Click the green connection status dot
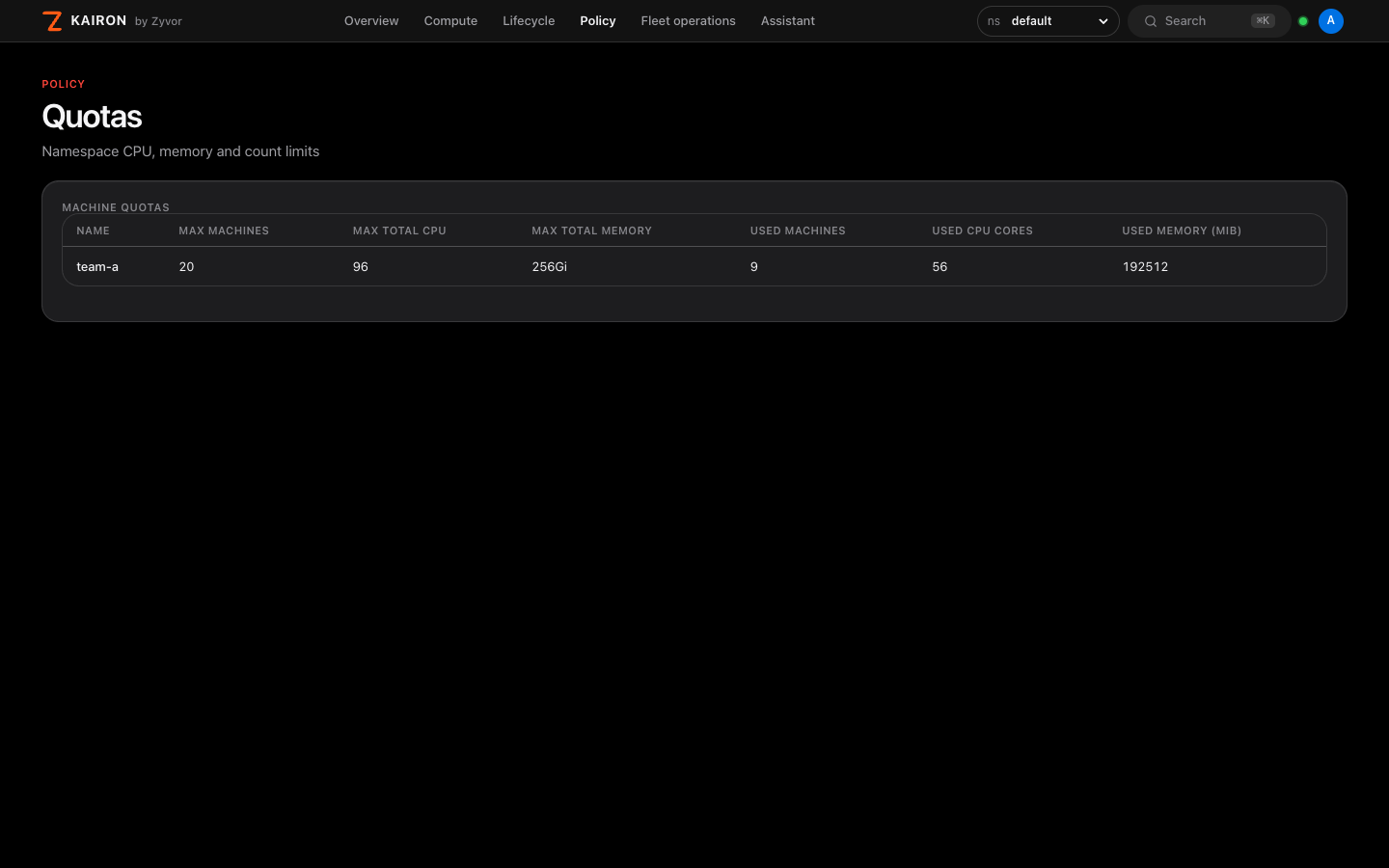The height and width of the screenshot is (868, 1389). [x=1303, y=21]
